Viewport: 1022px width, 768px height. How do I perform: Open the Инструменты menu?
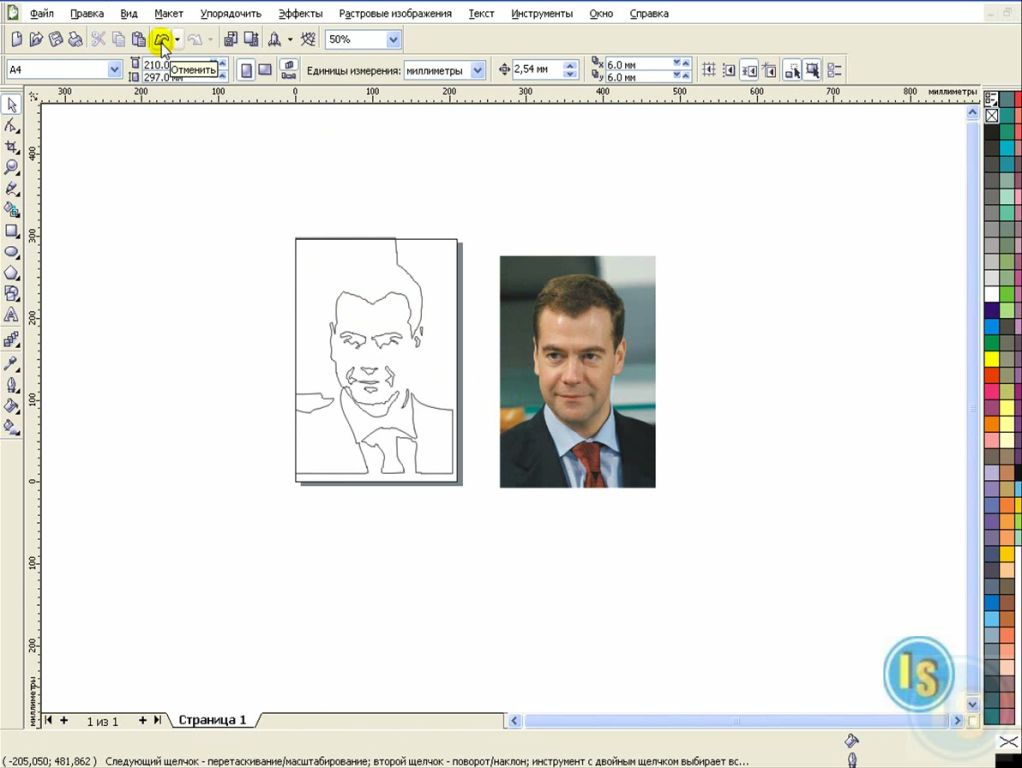coord(542,13)
